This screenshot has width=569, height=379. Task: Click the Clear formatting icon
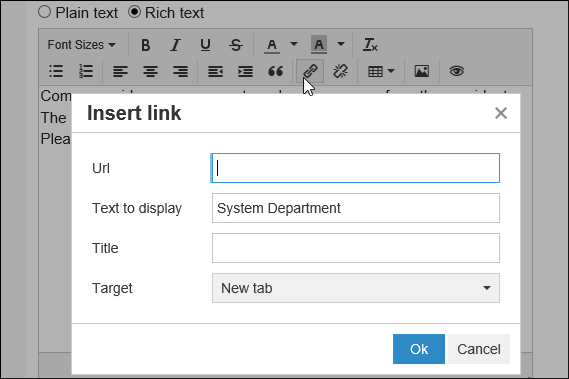370,45
